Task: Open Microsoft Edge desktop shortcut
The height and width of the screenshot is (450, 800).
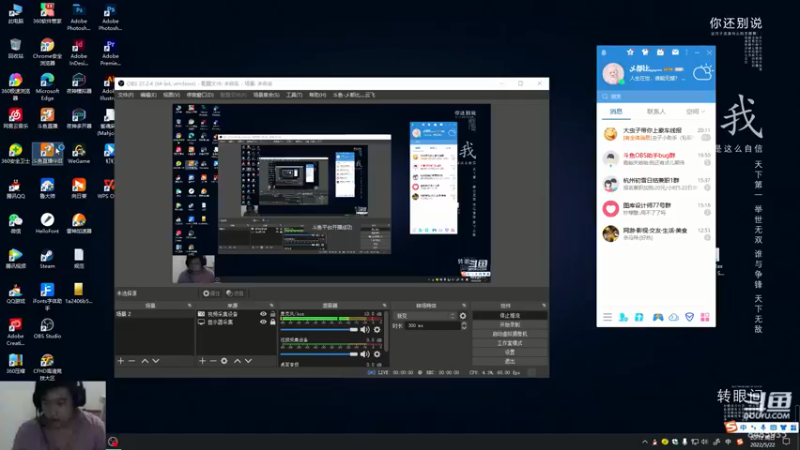Action: pyautogui.click(x=47, y=86)
